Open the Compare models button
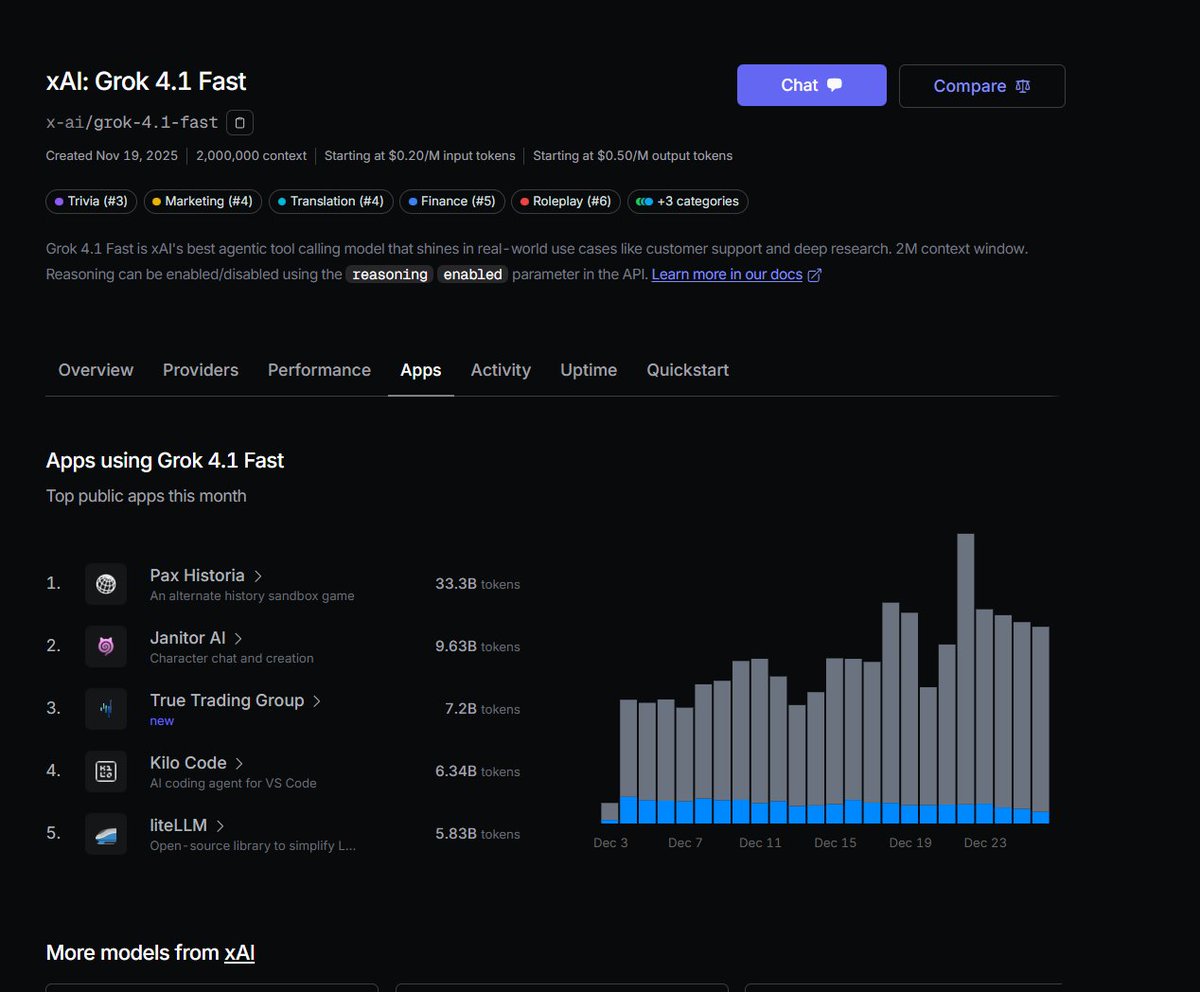Screen dimensions: 1200x992 tap(982, 86)
